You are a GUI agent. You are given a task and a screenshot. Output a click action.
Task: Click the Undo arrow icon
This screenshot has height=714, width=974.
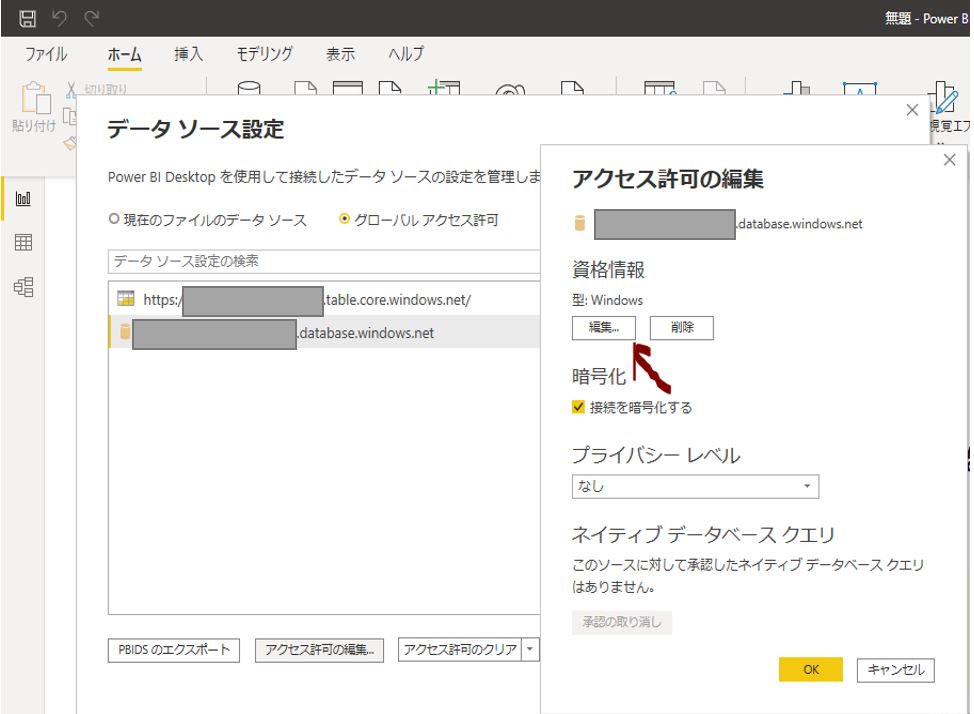(61, 17)
